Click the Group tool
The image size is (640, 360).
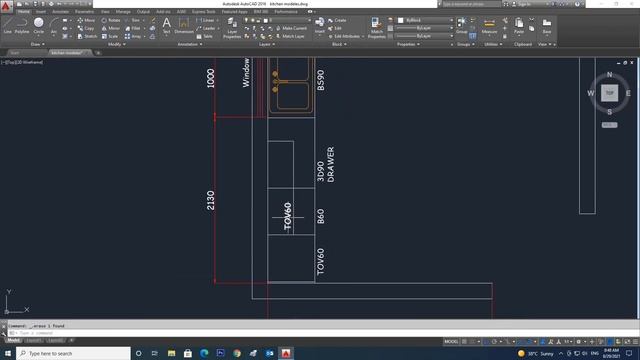pyautogui.click(x=462, y=25)
